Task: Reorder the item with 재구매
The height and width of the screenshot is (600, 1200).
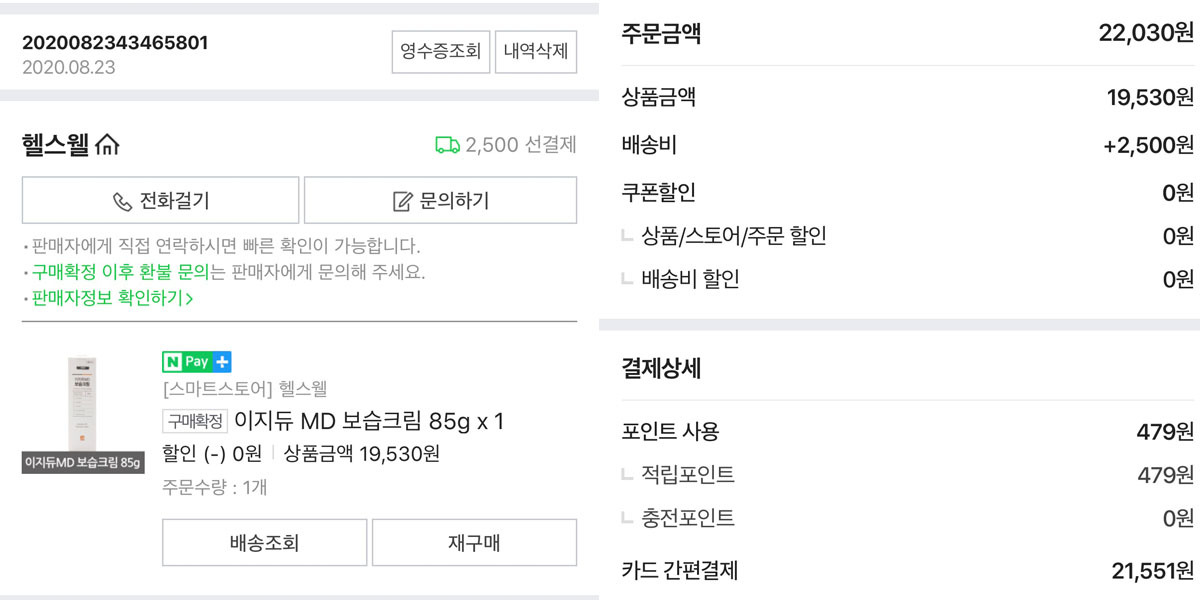Action: pos(474,543)
